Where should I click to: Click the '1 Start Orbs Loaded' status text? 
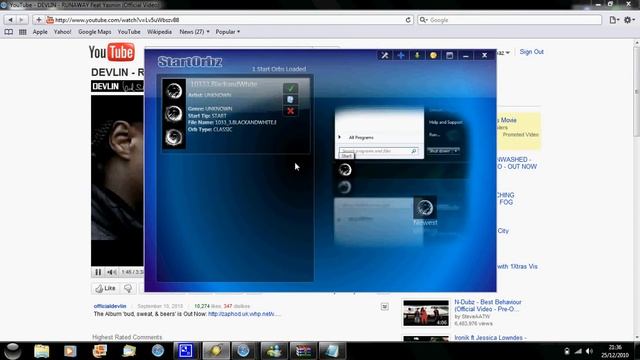279,69
